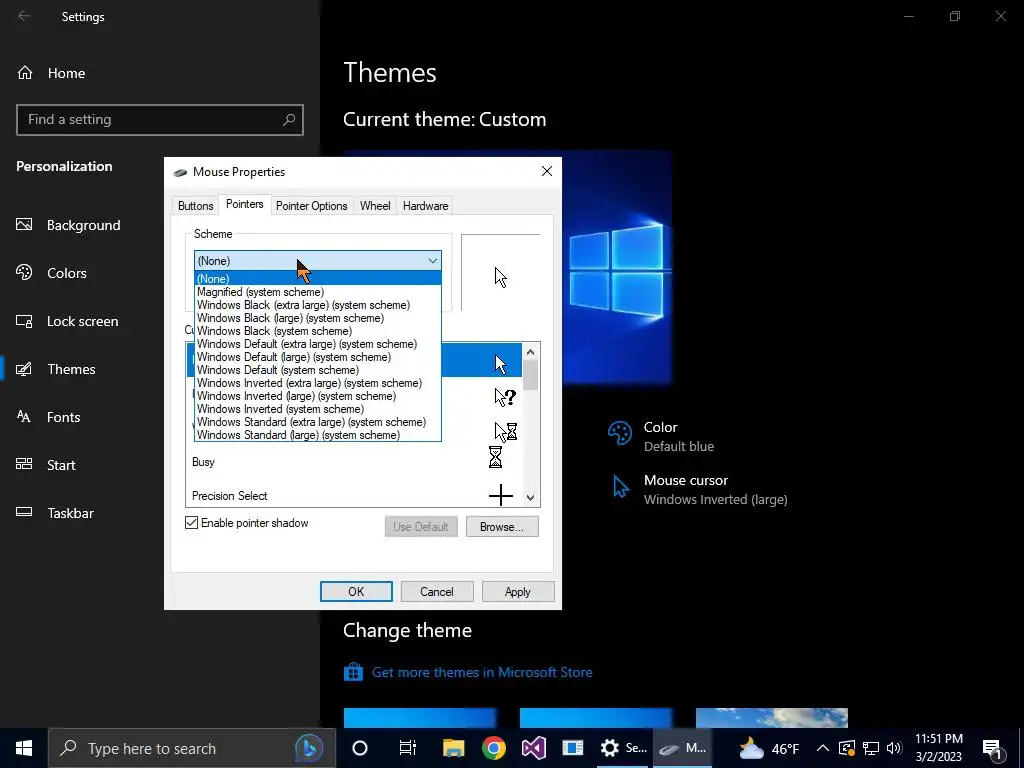Switch to the Buttons tab
Viewport: 1024px width, 768px height.
pyautogui.click(x=195, y=206)
